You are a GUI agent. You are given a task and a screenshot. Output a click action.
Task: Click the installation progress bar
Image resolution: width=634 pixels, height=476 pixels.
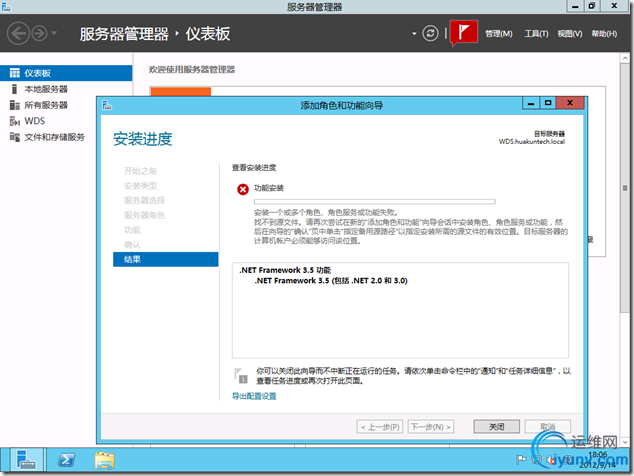click(374, 201)
